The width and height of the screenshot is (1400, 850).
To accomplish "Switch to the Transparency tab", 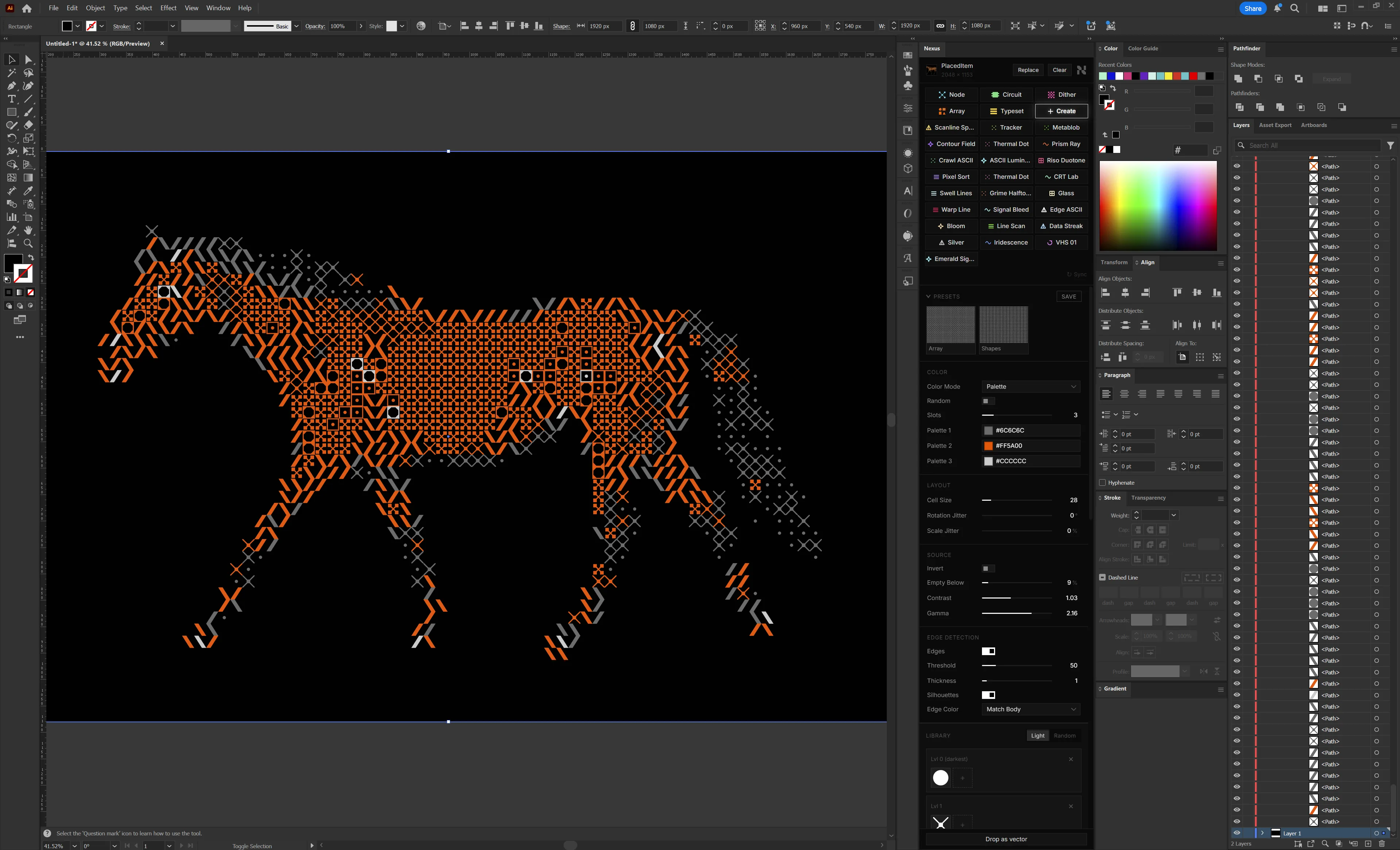I will point(1148,498).
